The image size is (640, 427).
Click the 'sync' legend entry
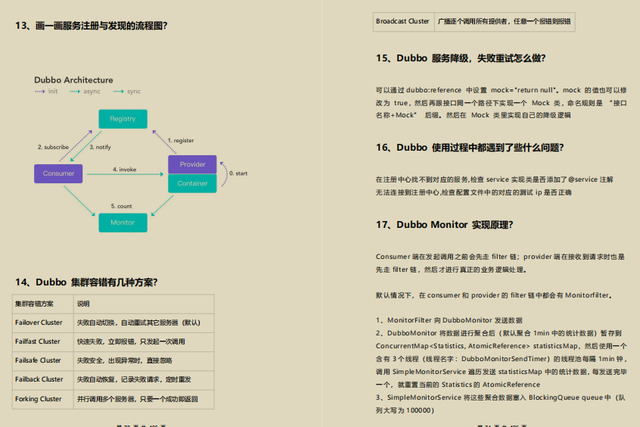pyautogui.click(x=127, y=91)
